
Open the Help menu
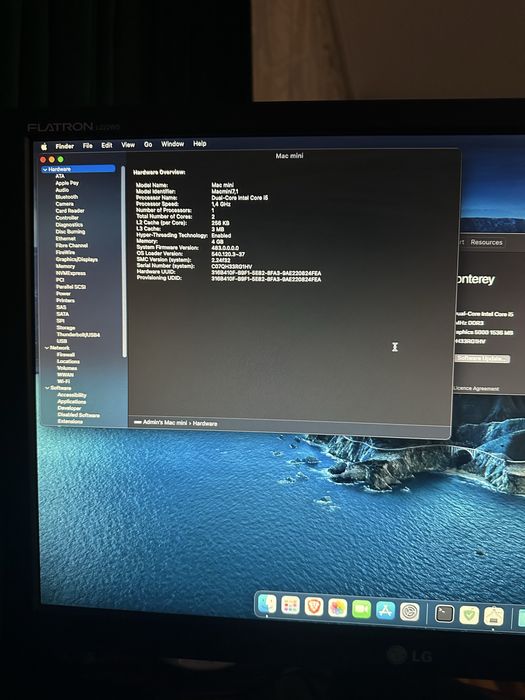coord(200,143)
